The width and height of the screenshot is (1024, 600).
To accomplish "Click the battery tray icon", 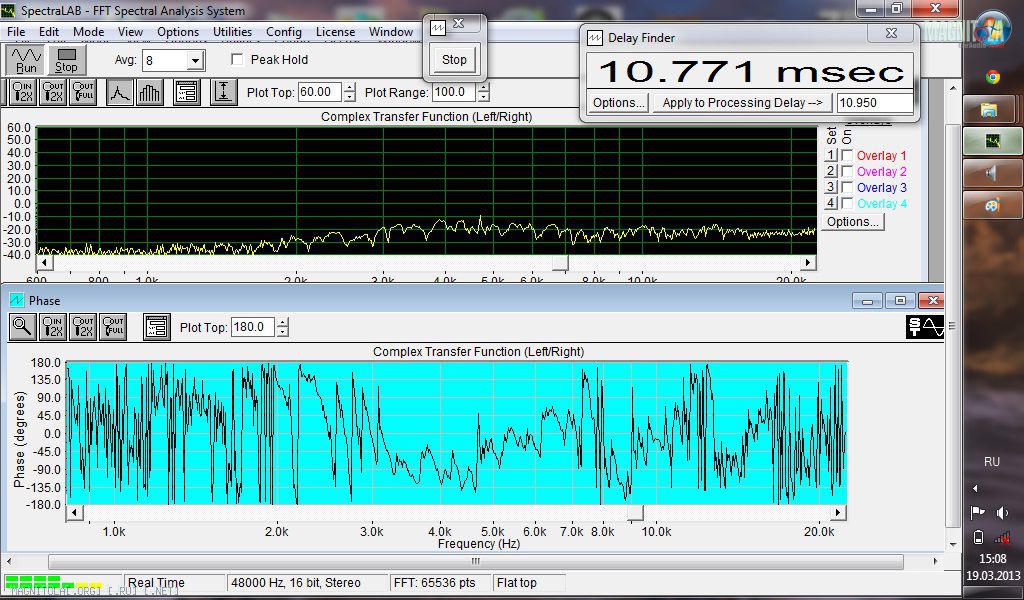I will [x=978, y=537].
